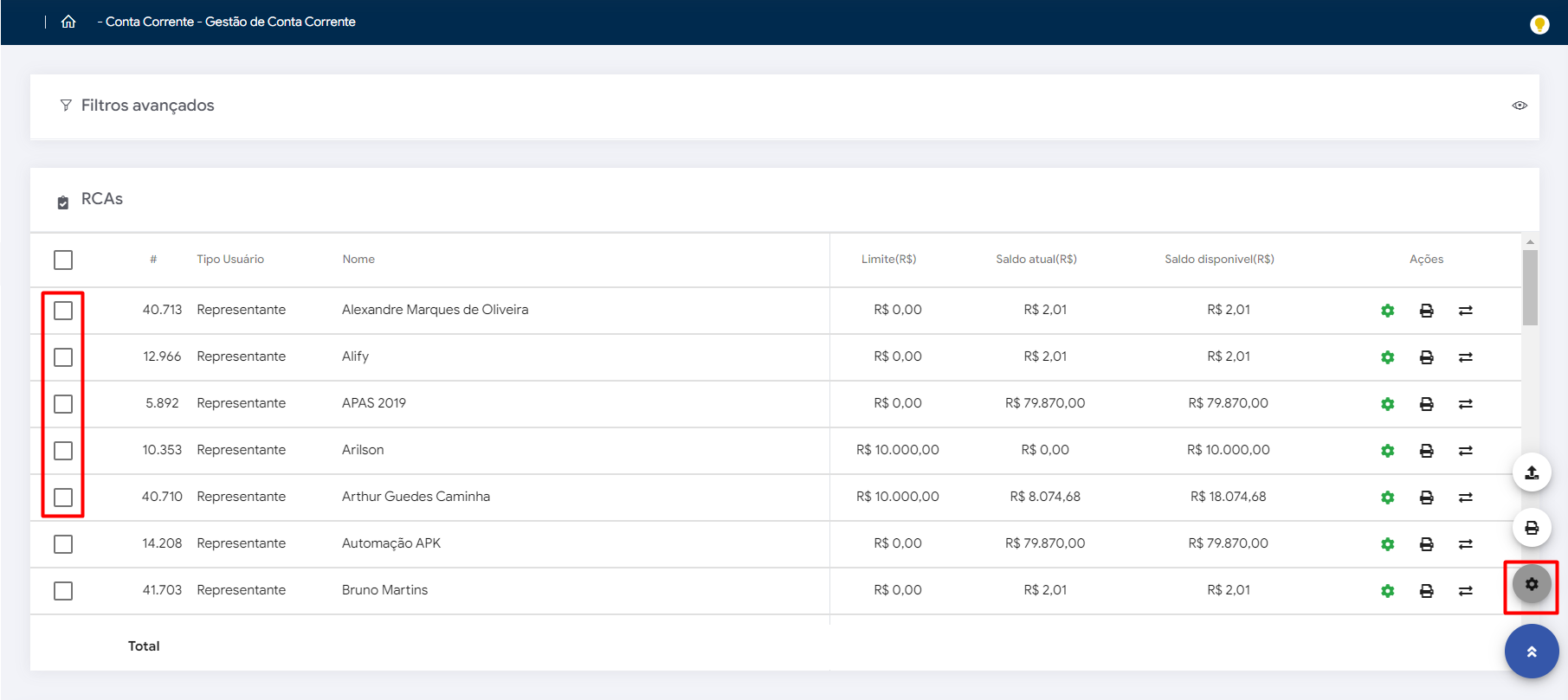
Task: Click the floating printer button
Action: [1531, 528]
